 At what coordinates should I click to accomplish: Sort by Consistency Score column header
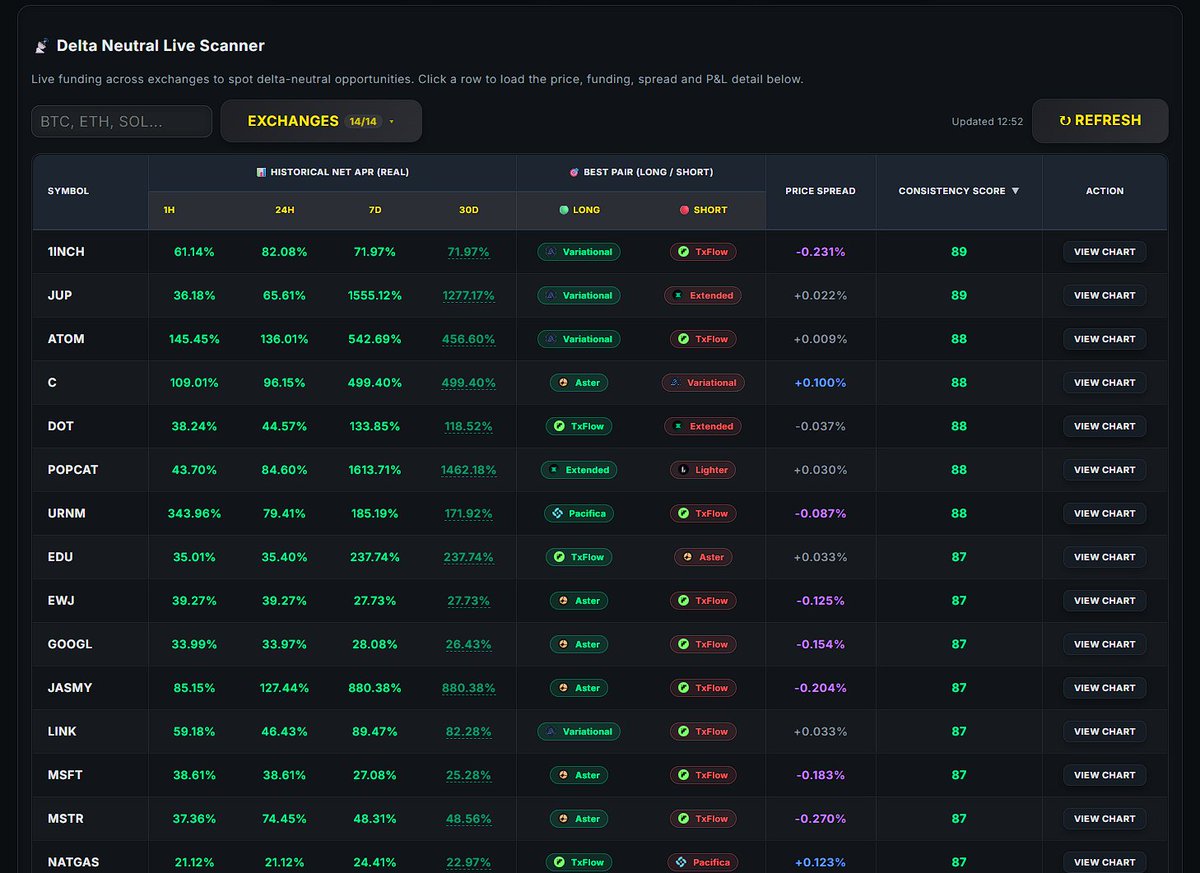959,191
